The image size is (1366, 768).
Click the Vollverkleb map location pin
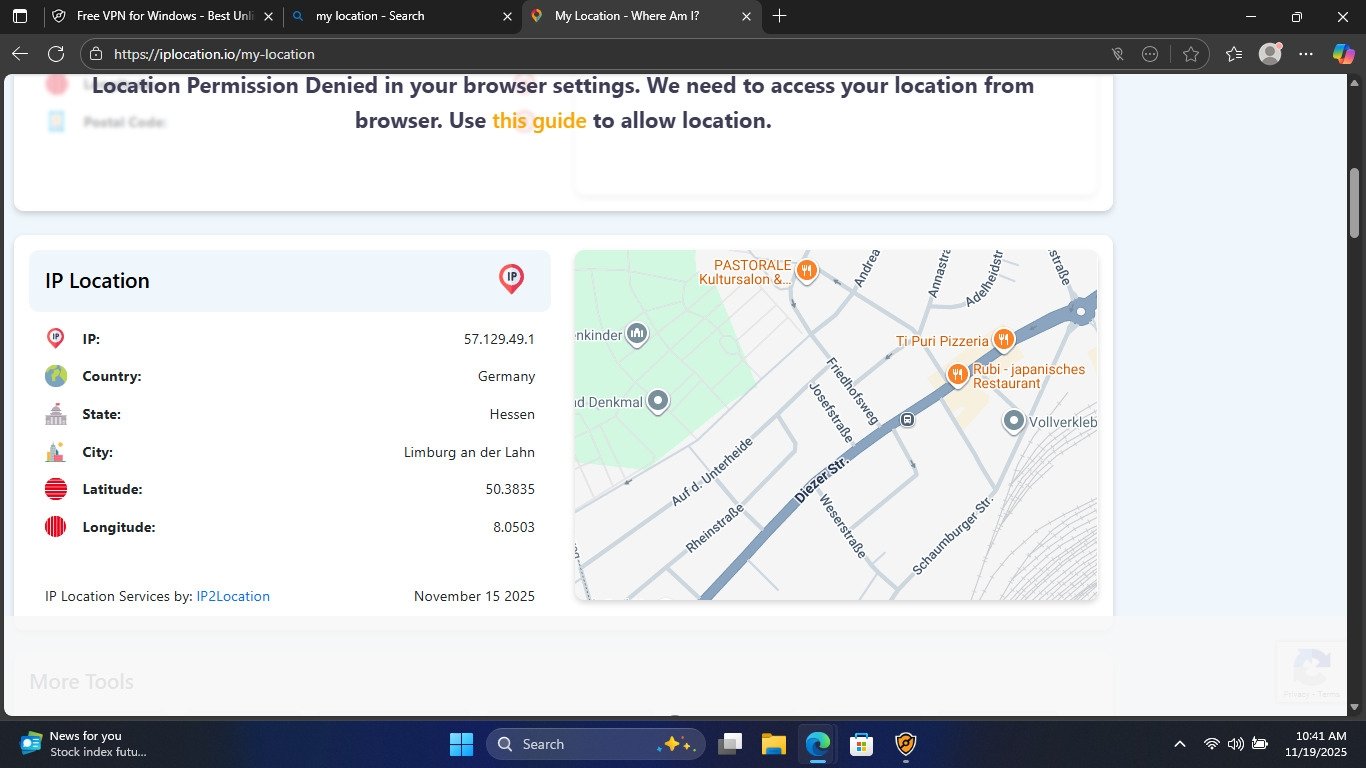(1014, 421)
